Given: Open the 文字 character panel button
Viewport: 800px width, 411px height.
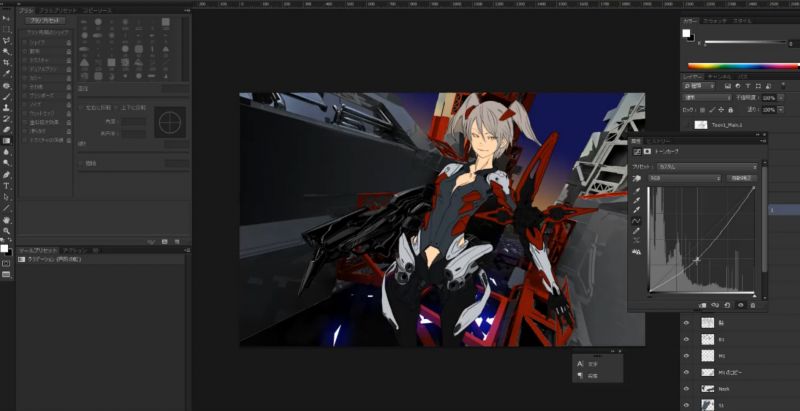Looking at the screenshot, I should click(588, 364).
